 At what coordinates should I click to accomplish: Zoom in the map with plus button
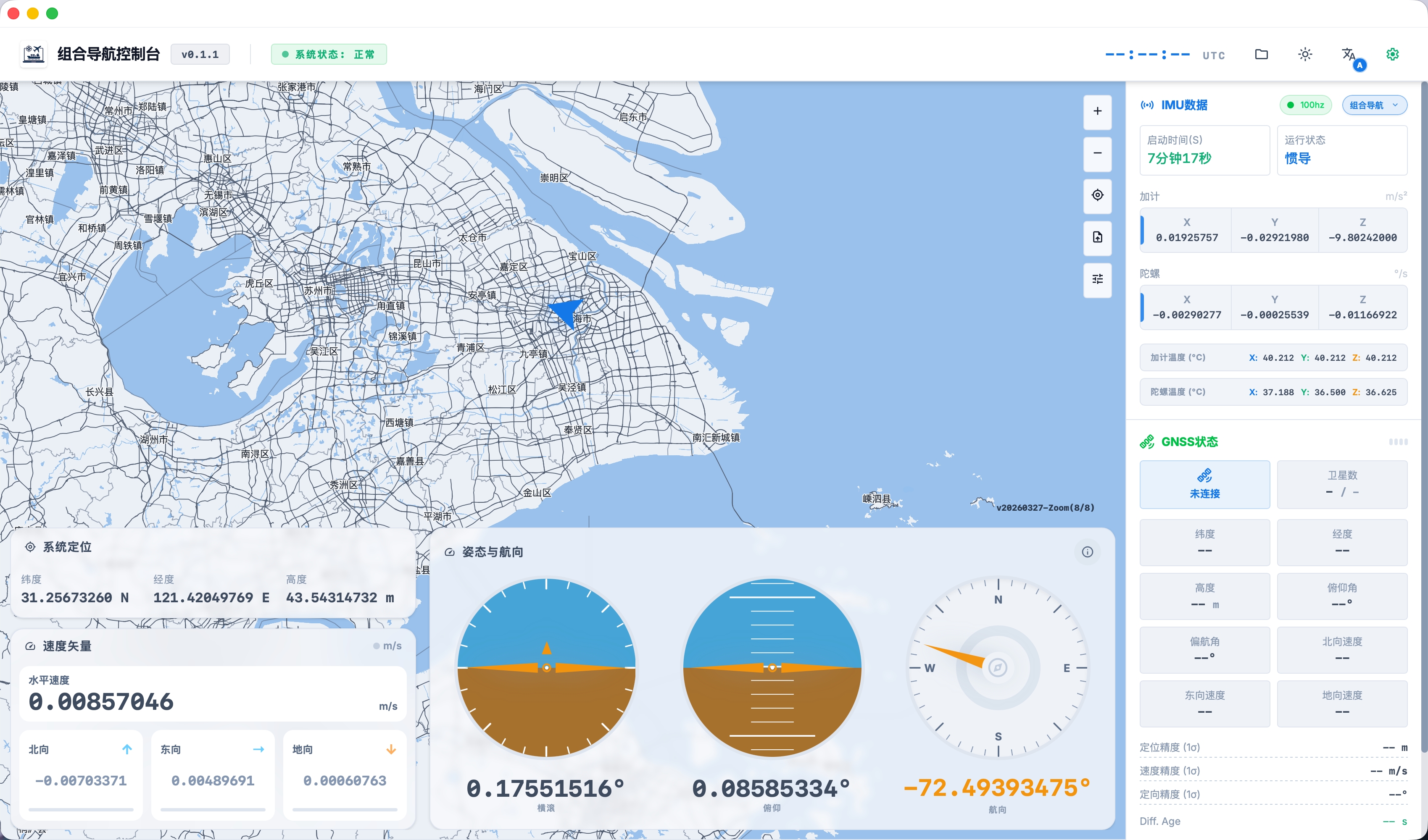pos(1097,111)
